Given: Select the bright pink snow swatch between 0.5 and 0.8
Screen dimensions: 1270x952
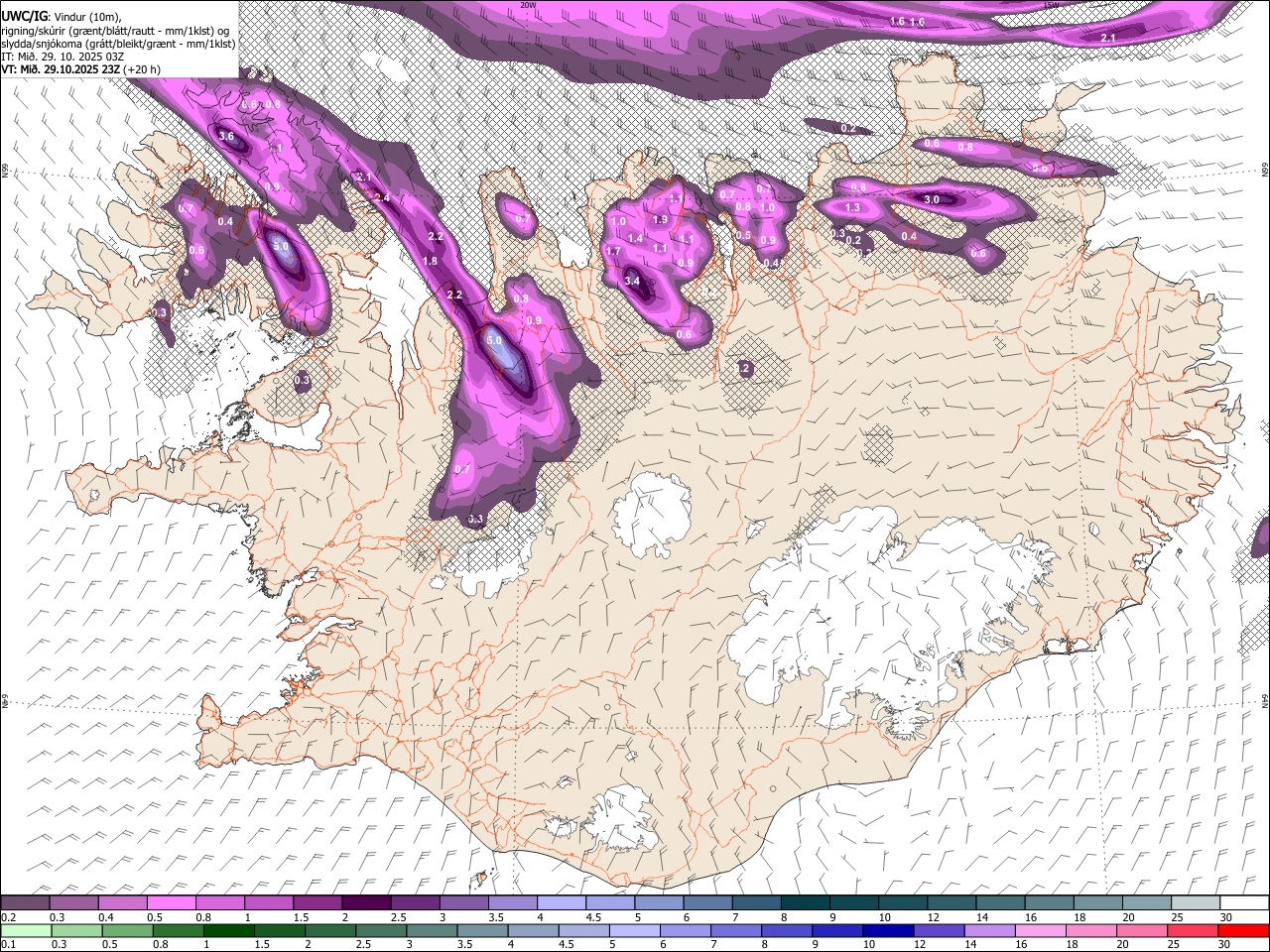Looking at the screenshot, I should [x=171, y=903].
